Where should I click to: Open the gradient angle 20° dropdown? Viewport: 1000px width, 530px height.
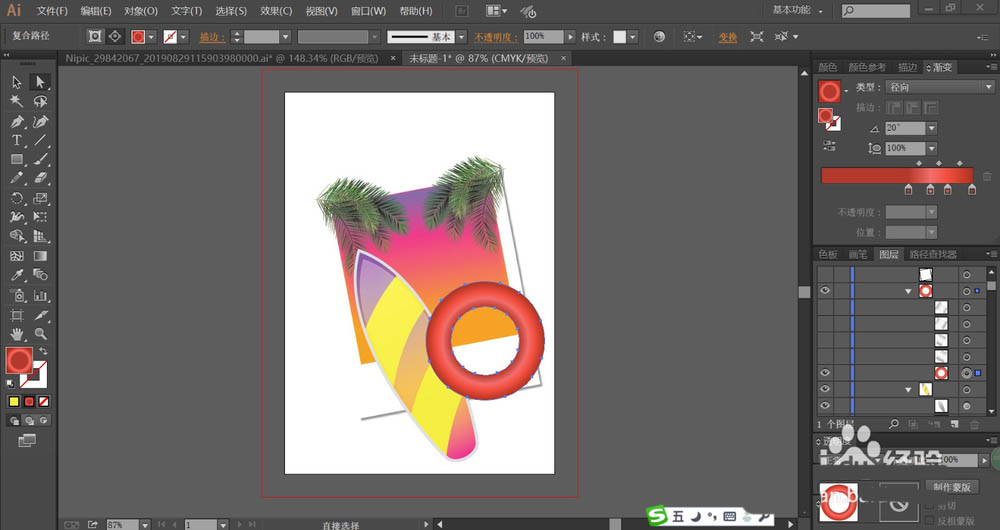coord(932,128)
